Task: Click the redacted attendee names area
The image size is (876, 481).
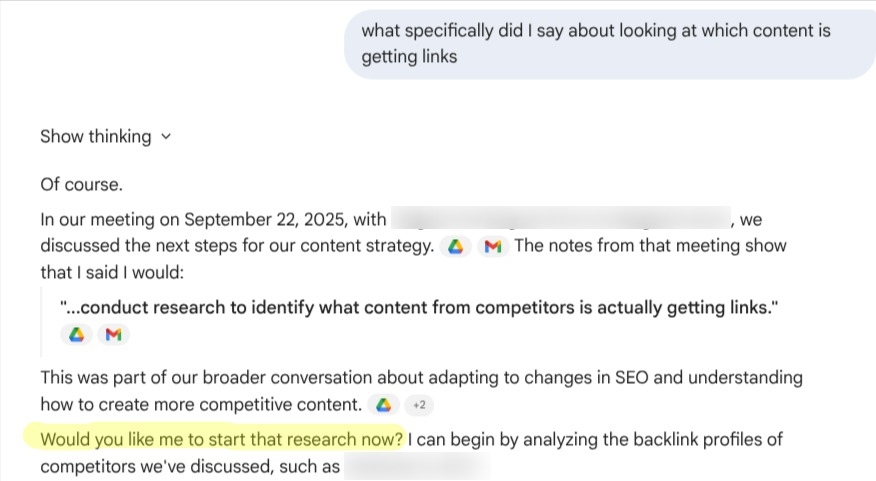Action: [x=559, y=219]
